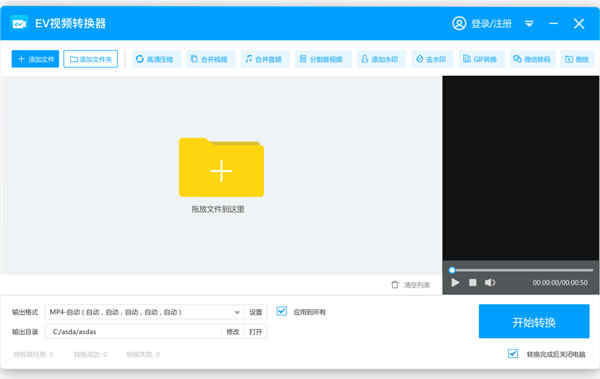
Task: Open the 合并视频 merge video tool
Action: pos(209,59)
